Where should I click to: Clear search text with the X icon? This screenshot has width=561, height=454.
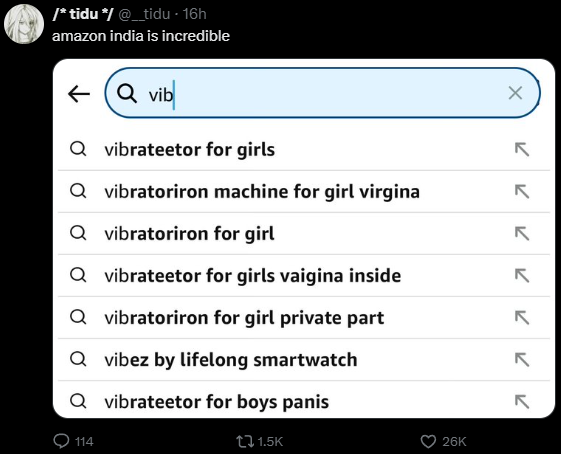coord(515,93)
